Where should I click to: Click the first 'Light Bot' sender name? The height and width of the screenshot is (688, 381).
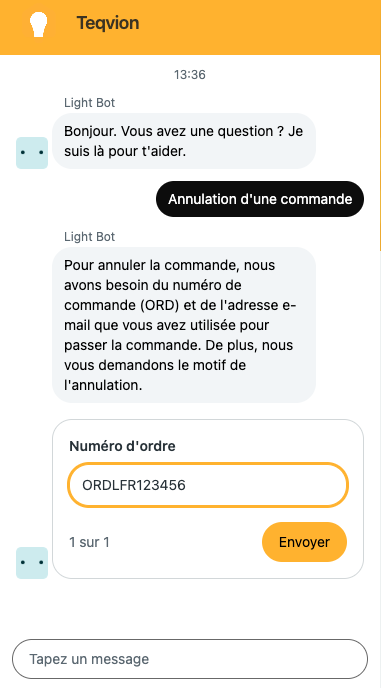pyautogui.click(x=90, y=103)
